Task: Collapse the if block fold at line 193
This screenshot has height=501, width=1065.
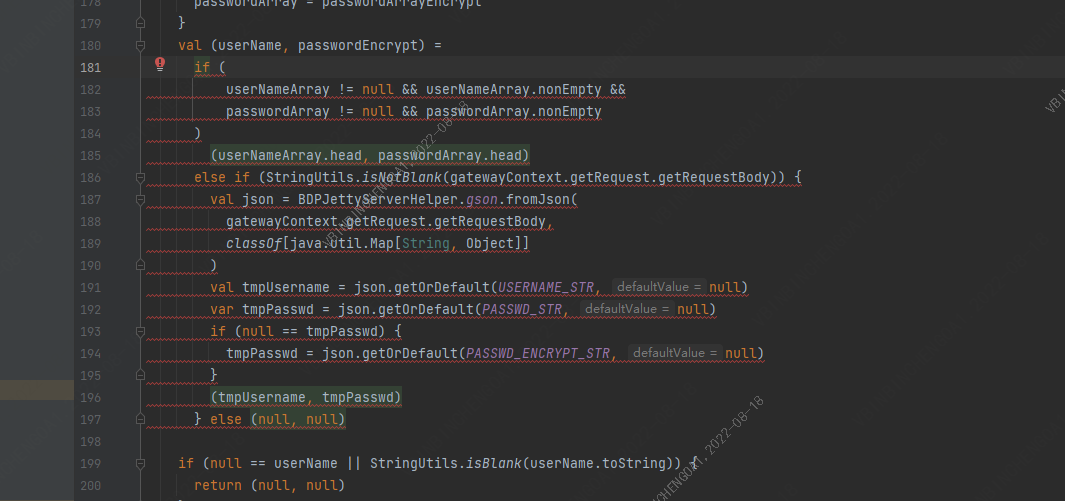Action: tap(141, 331)
